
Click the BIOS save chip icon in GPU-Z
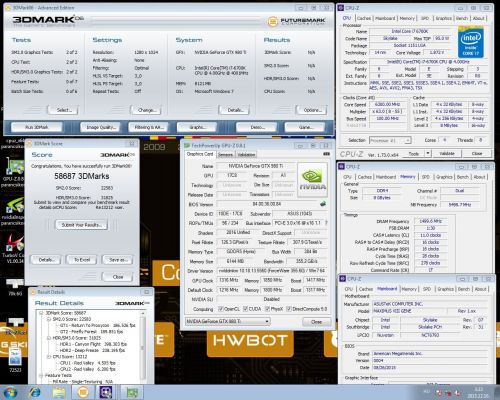pyautogui.click(x=323, y=204)
